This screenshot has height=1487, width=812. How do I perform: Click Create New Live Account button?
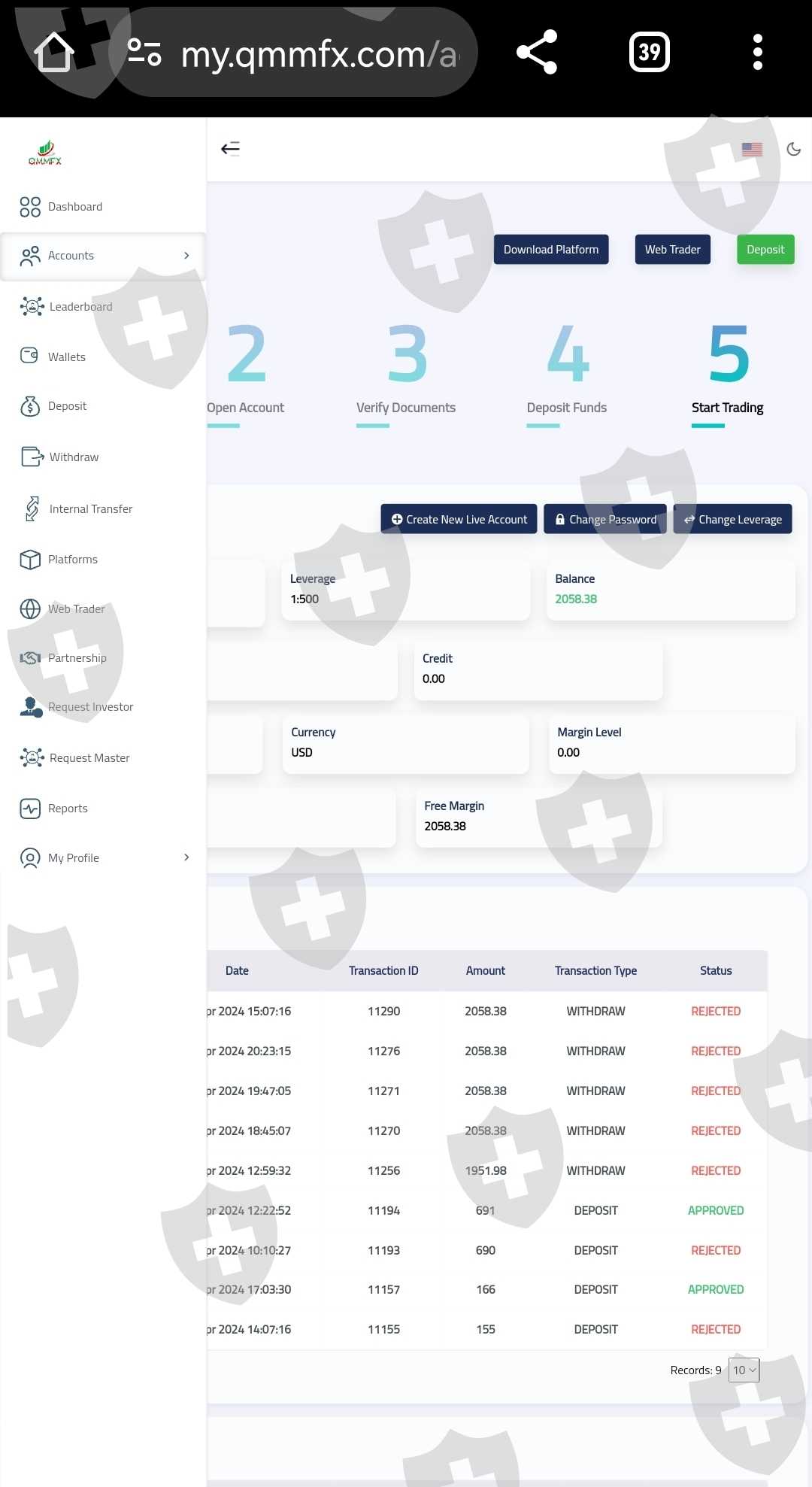(x=459, y=519)
